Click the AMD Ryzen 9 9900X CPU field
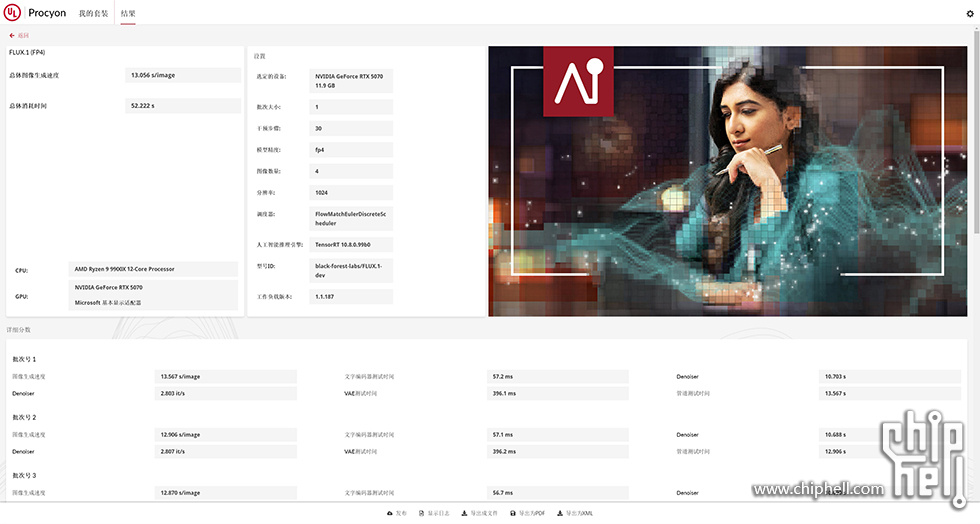This screenshot has height=524, width=980. pyautogui.click(x=153, y=269)
